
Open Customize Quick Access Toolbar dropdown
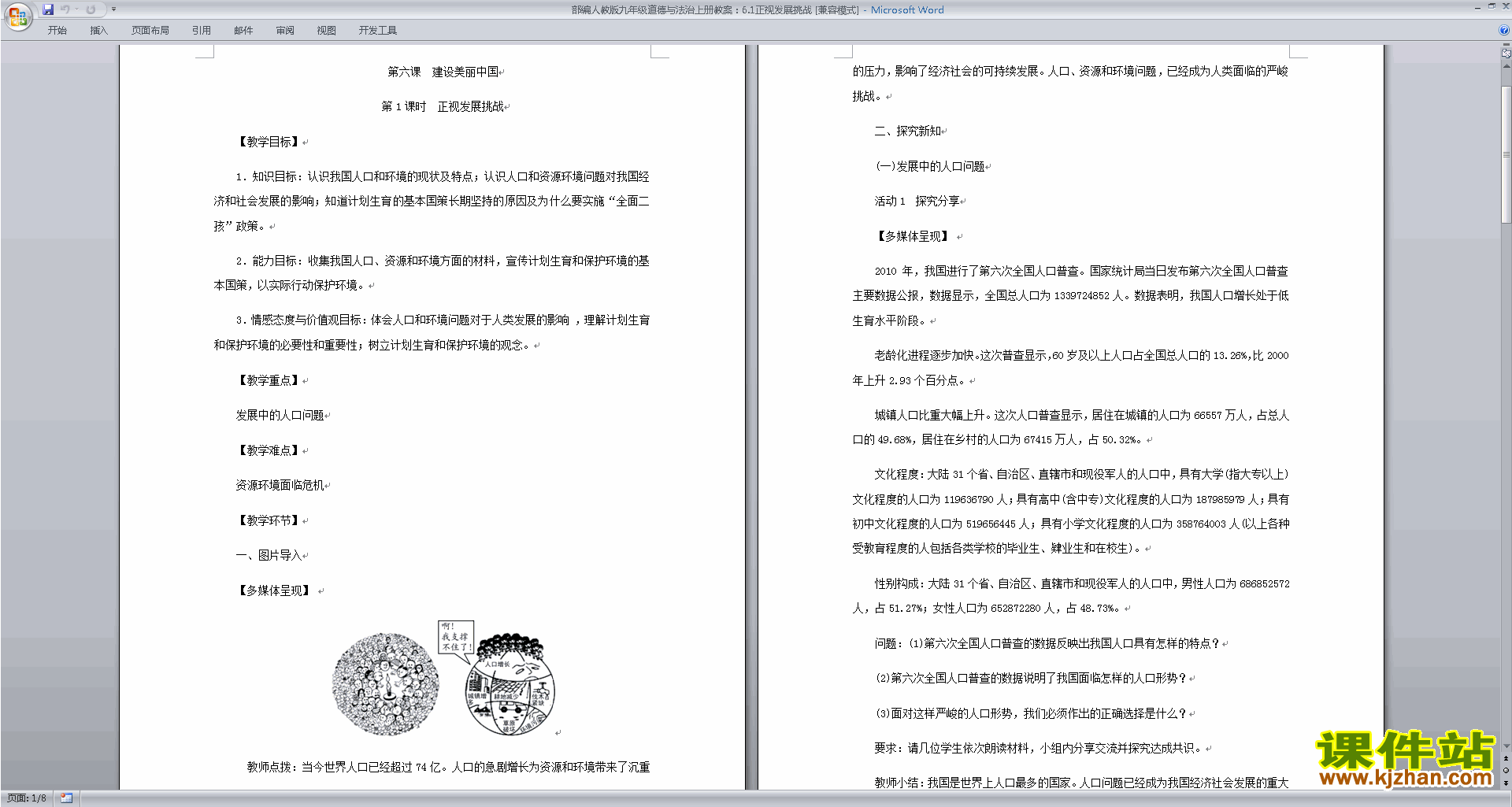click(113, 9)
